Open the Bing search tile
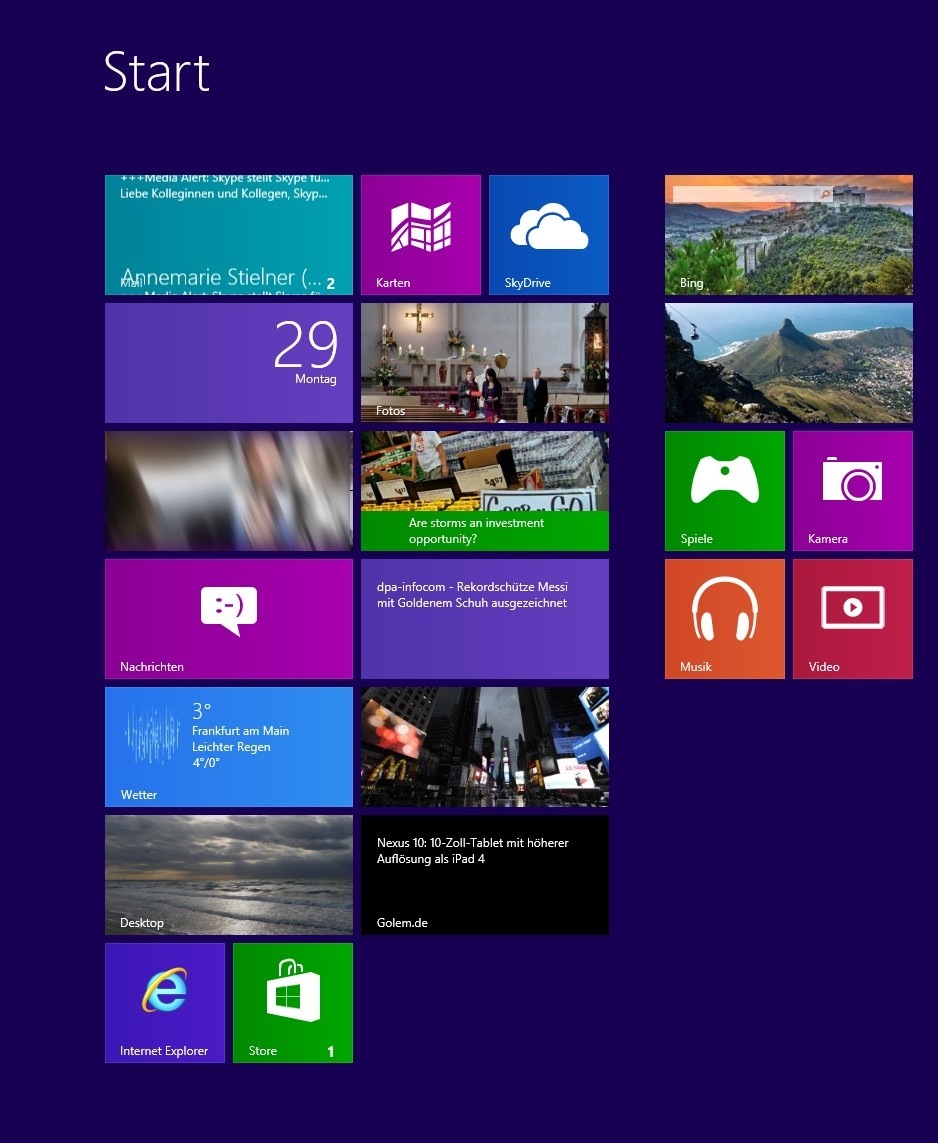 coord(789,235)
